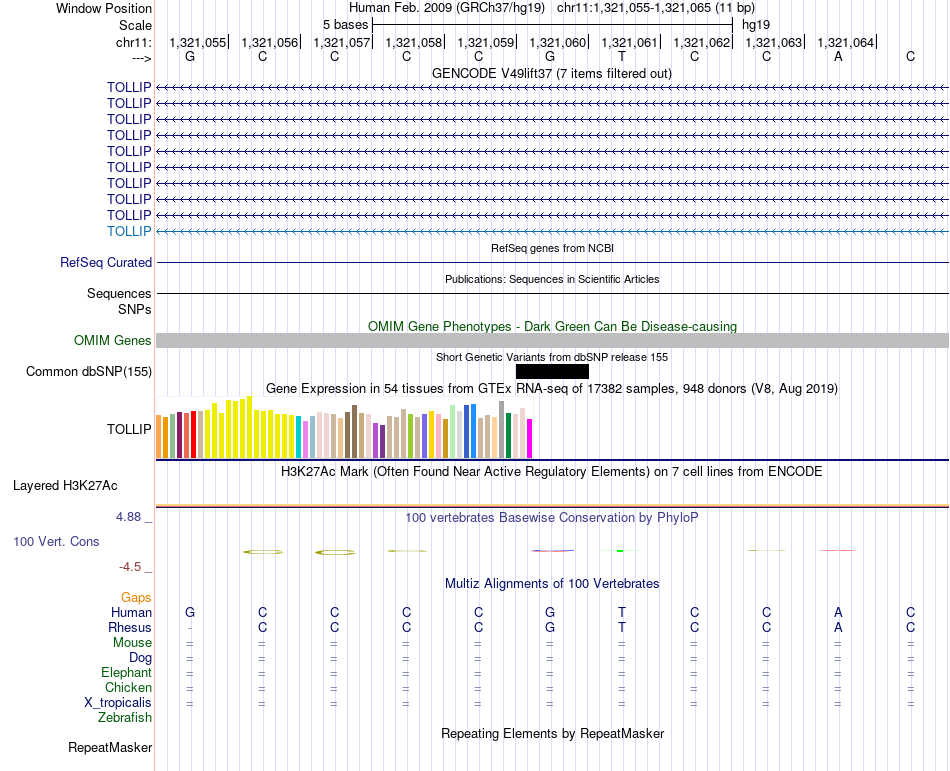This screenshot has width=950, height=771.
Task: Click the RefSeq genes from NCBI title
Action: (x=552, y=248)
